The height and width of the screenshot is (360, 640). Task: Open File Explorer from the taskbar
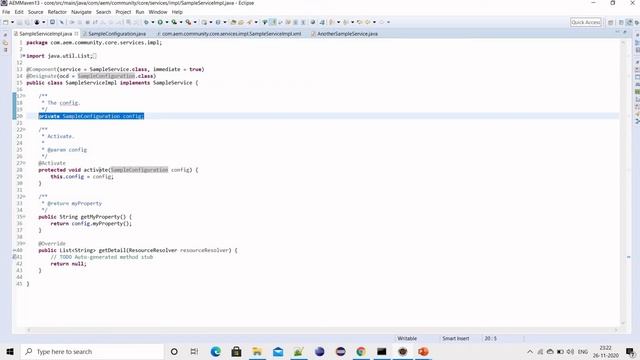257,351
